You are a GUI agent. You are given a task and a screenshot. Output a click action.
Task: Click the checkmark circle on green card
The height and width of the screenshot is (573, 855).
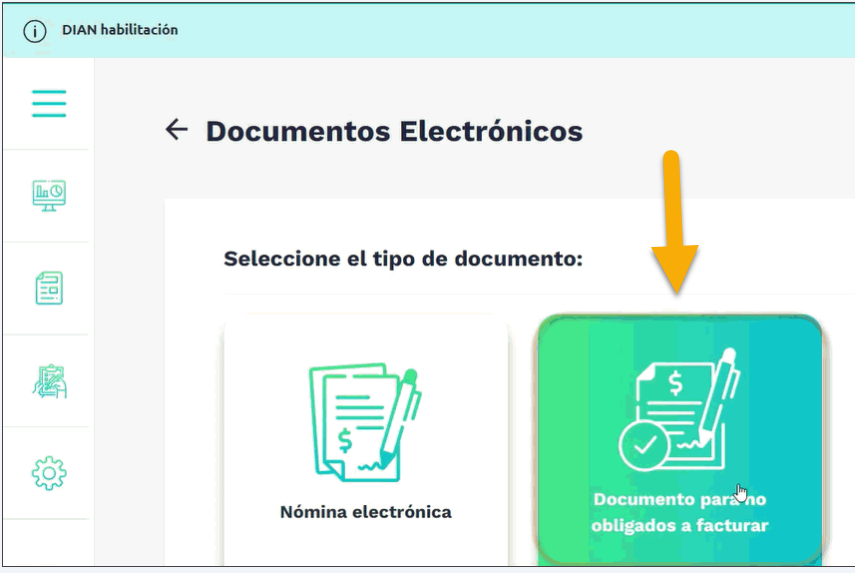click(x=645, y=446)
